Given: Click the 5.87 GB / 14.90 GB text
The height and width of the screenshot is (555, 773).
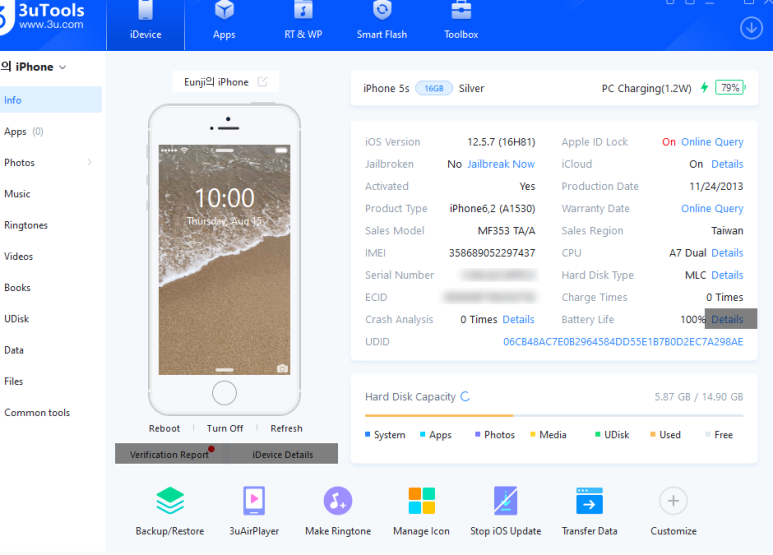Looking at the screenshot, I should (699, 397).
